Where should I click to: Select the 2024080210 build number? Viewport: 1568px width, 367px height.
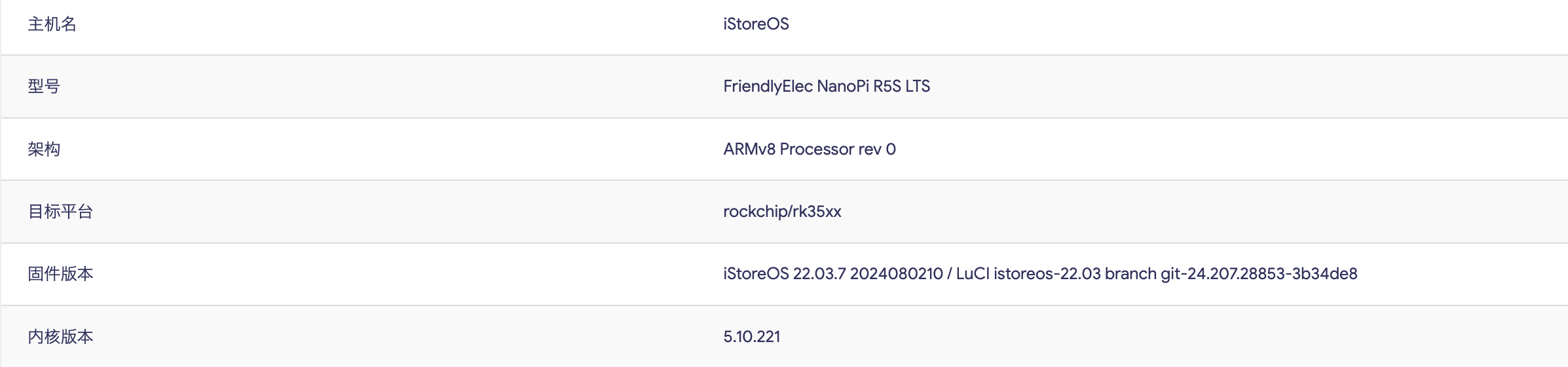[896, 274]
